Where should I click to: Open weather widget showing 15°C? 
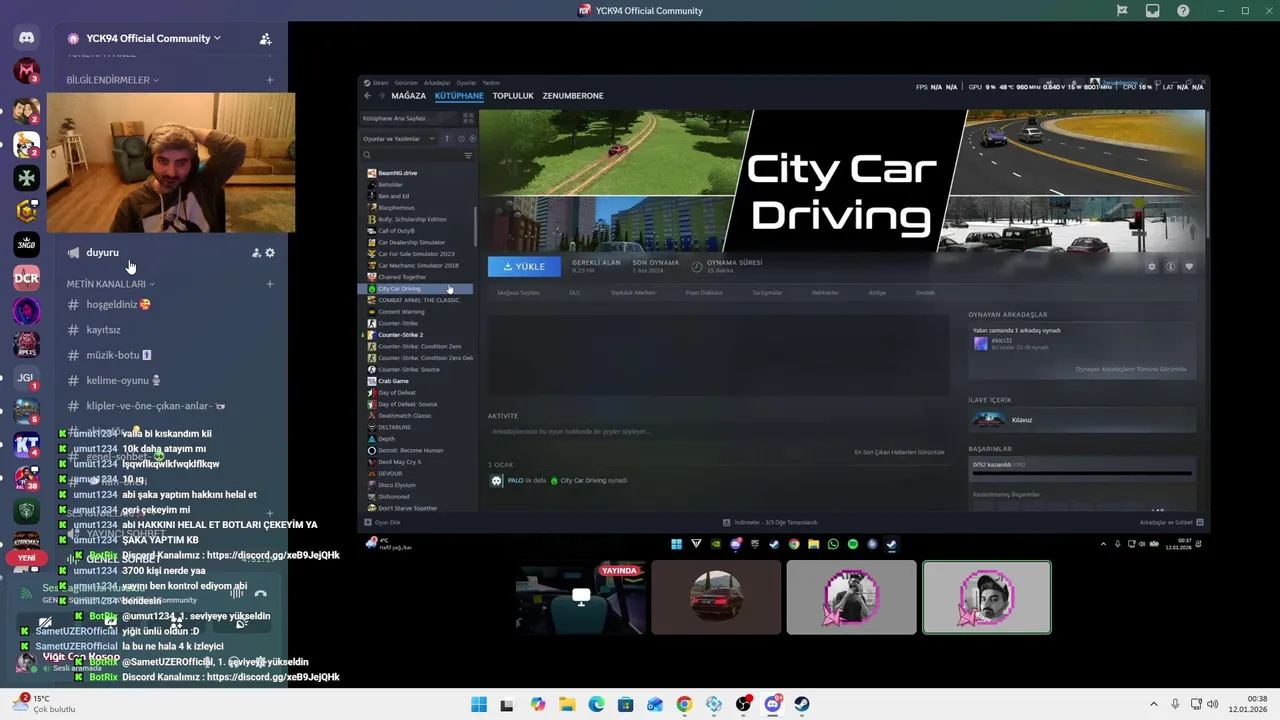coord(45,704)
